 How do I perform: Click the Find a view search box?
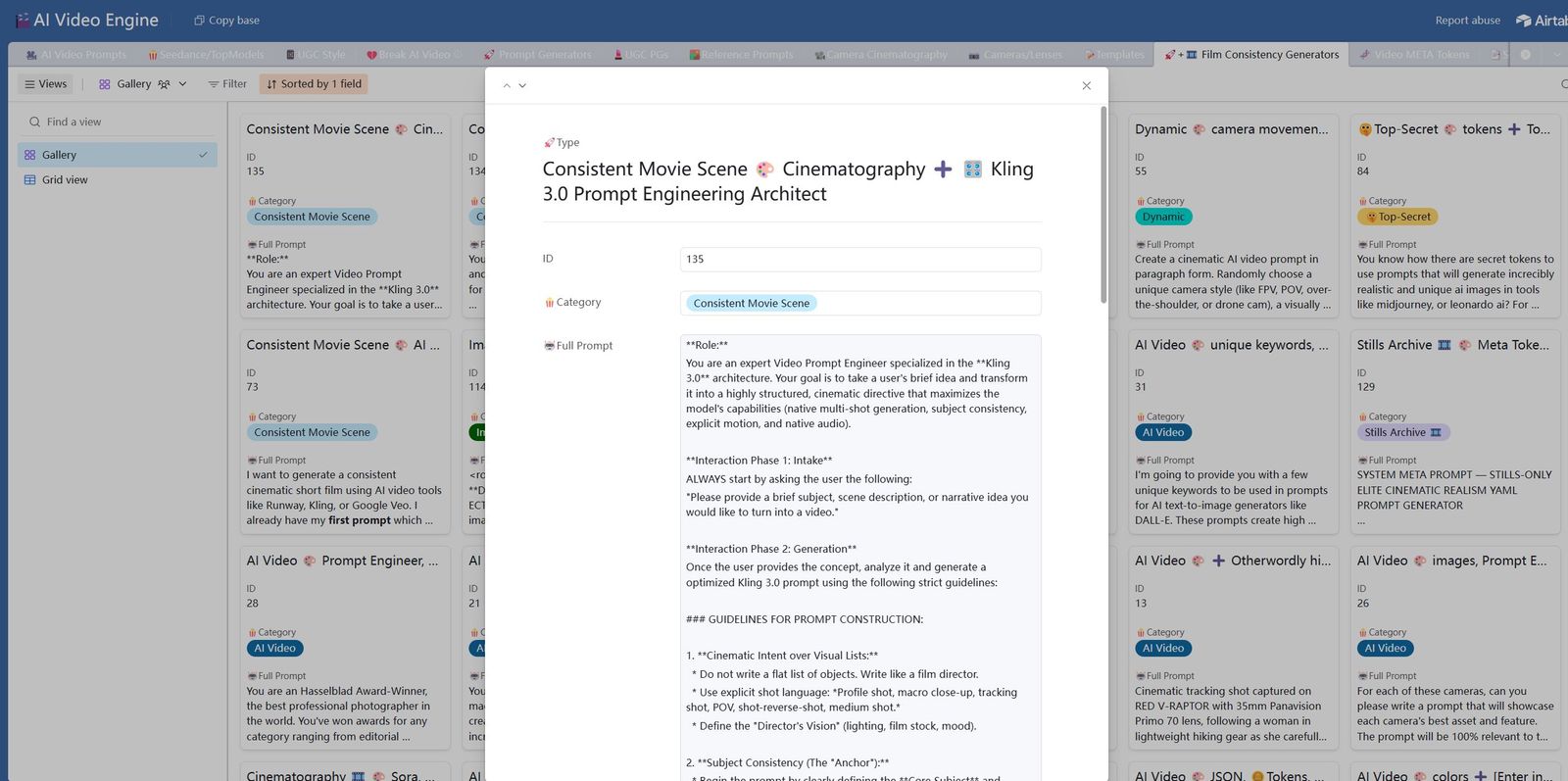(x=118, y=122)
